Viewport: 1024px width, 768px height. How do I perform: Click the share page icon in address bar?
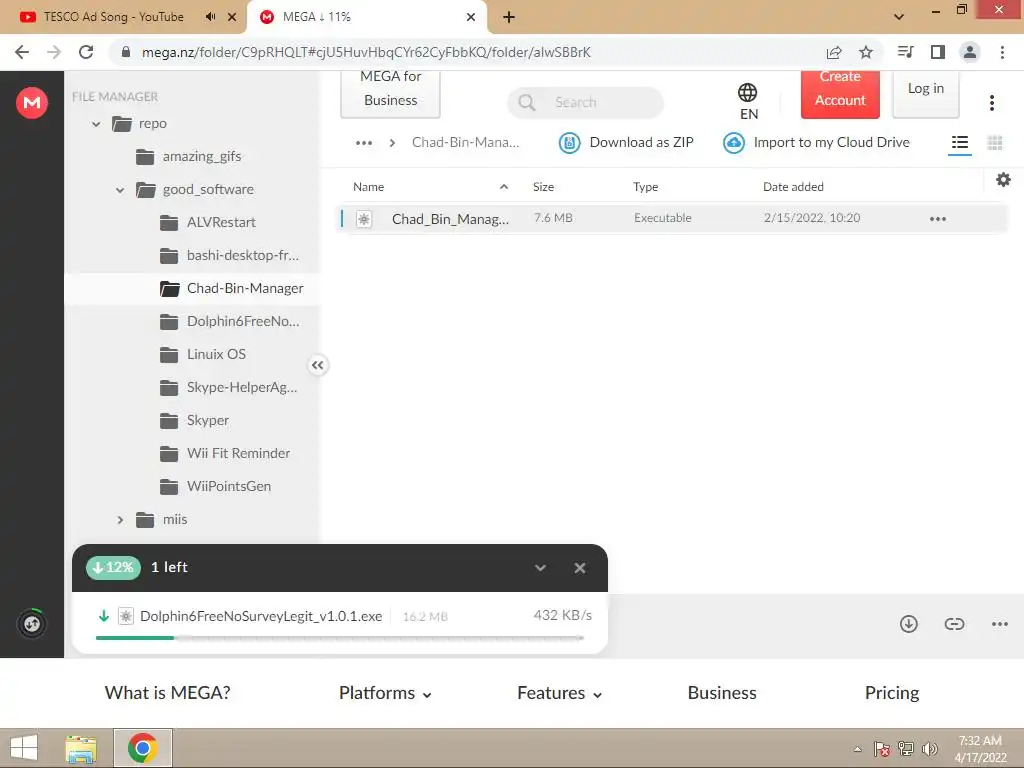click(x=834, y=52)
